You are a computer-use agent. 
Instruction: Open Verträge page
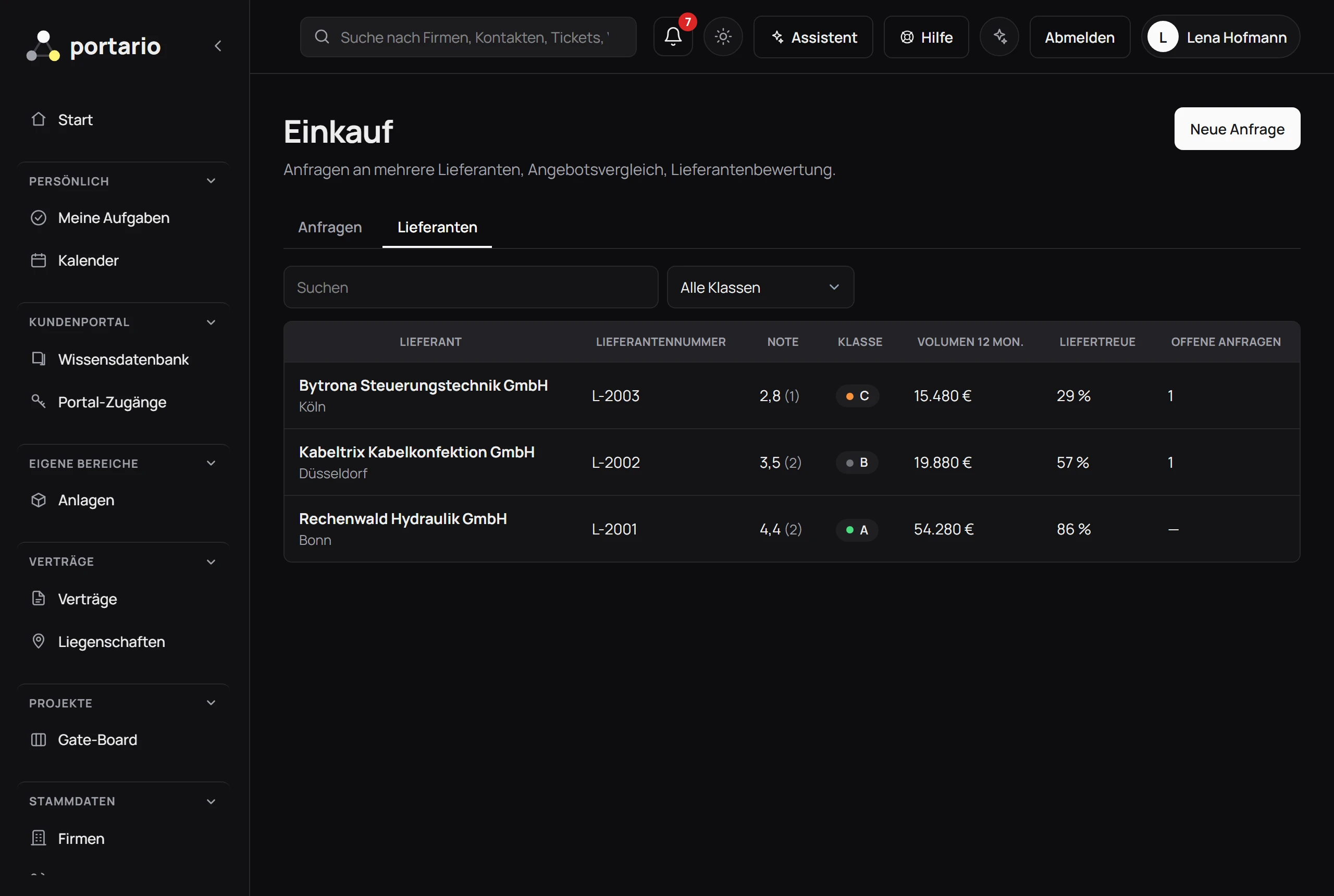coord(125,598)
